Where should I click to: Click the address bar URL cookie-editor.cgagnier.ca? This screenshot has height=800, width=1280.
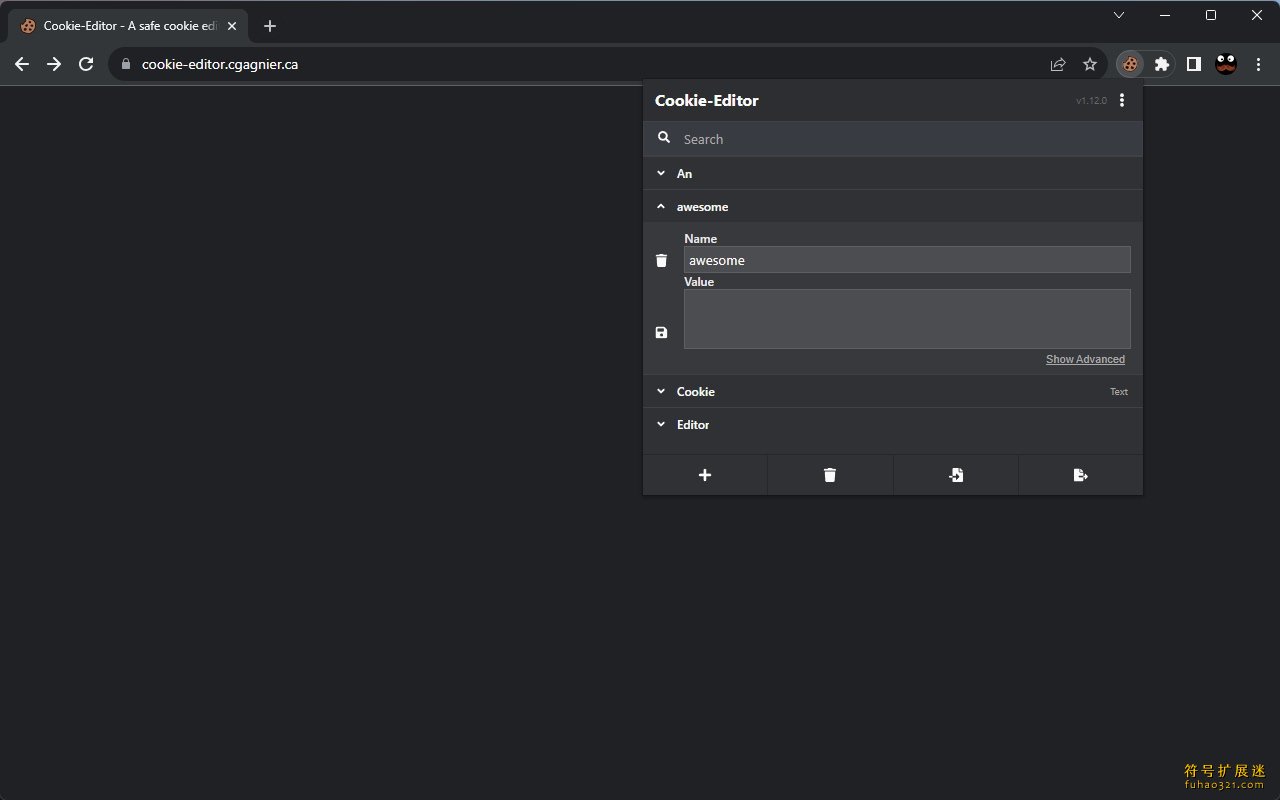tap(220, 64)
